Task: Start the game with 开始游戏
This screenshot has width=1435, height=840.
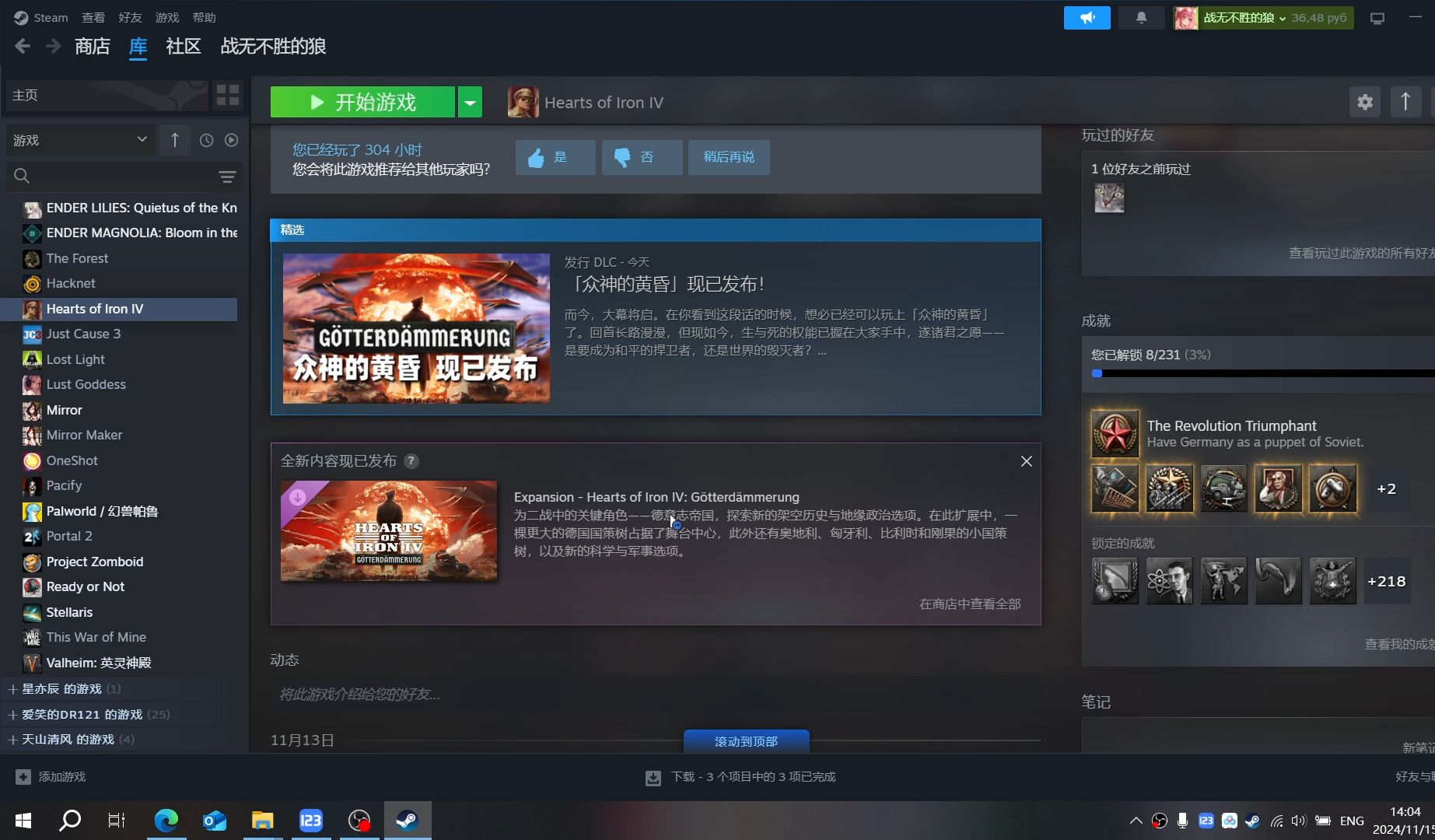Action: point(362,102)
